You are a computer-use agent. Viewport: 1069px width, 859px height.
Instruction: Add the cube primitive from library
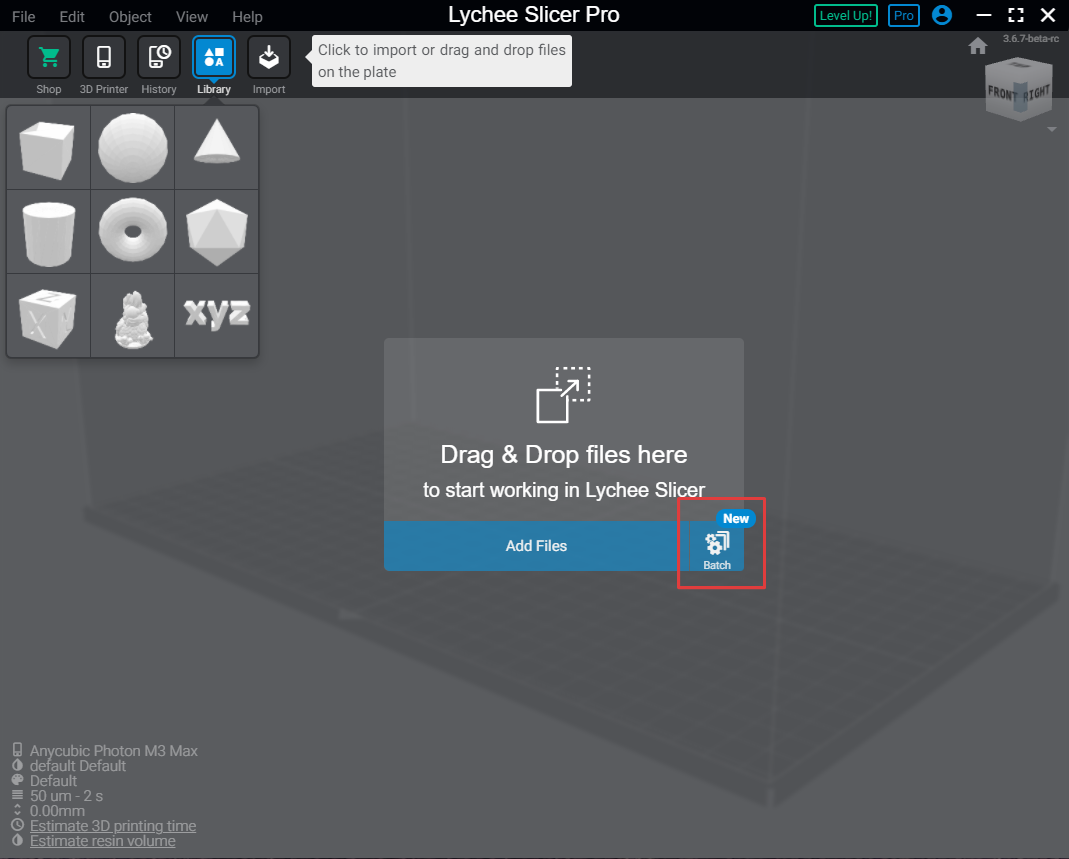48,148
